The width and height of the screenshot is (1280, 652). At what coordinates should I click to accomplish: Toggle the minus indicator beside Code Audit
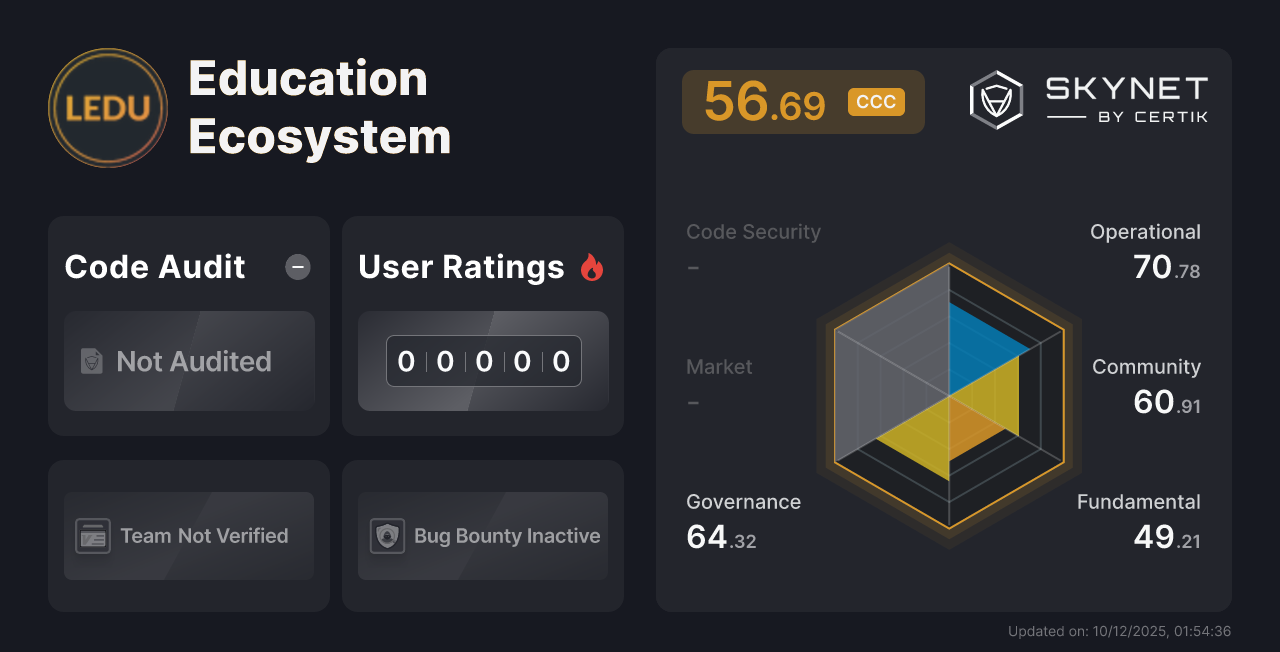pos(297,267)
